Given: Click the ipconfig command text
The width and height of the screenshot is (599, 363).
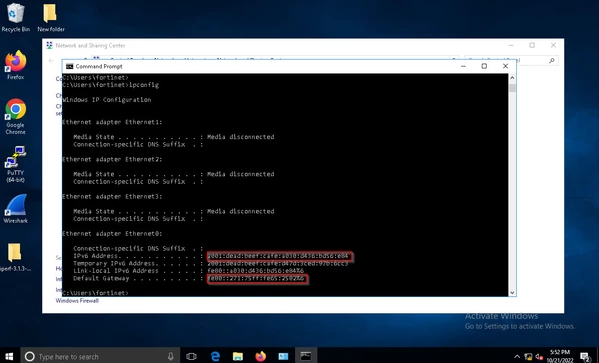Looking at the screenshot, I should click(144, 85).
